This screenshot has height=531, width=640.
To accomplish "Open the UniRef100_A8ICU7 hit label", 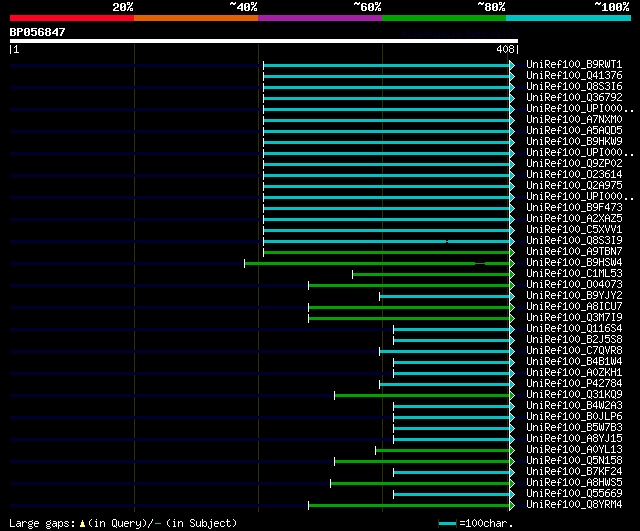I will pyautogui.click(x=574, y=307).
